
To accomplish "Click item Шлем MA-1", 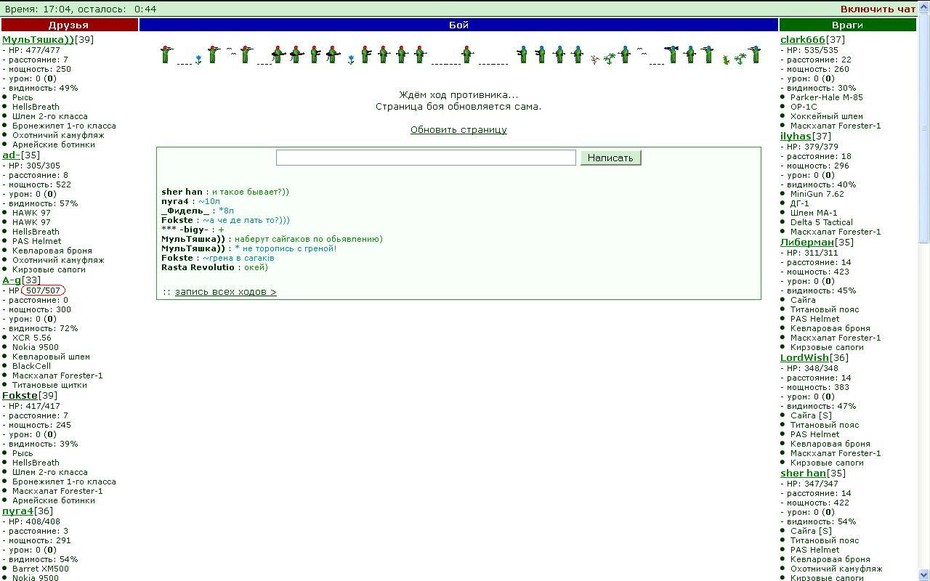I will [x=814, y=213].
